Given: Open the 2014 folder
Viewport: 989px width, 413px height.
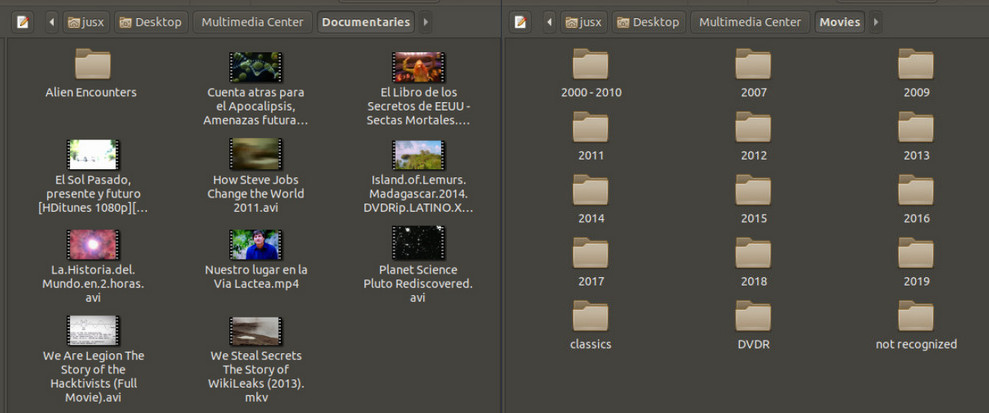Looking at the screenshot, I should pos(590,190).
